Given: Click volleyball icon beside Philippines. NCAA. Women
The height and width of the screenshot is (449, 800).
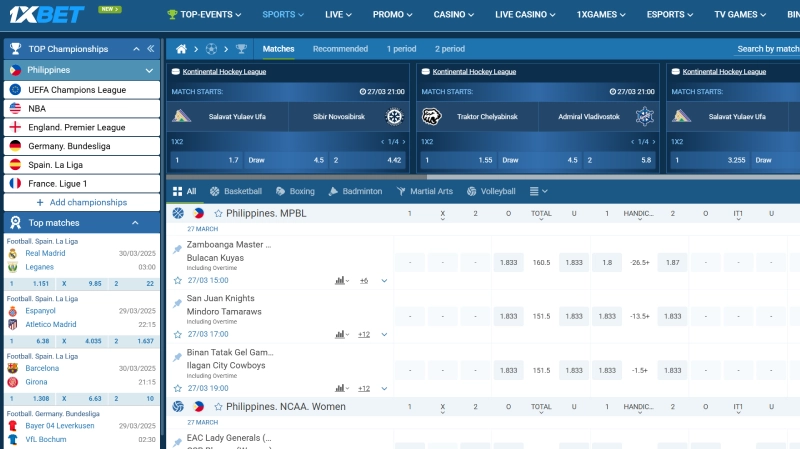Looking at the screenshot, I should (x=178, y=407).
